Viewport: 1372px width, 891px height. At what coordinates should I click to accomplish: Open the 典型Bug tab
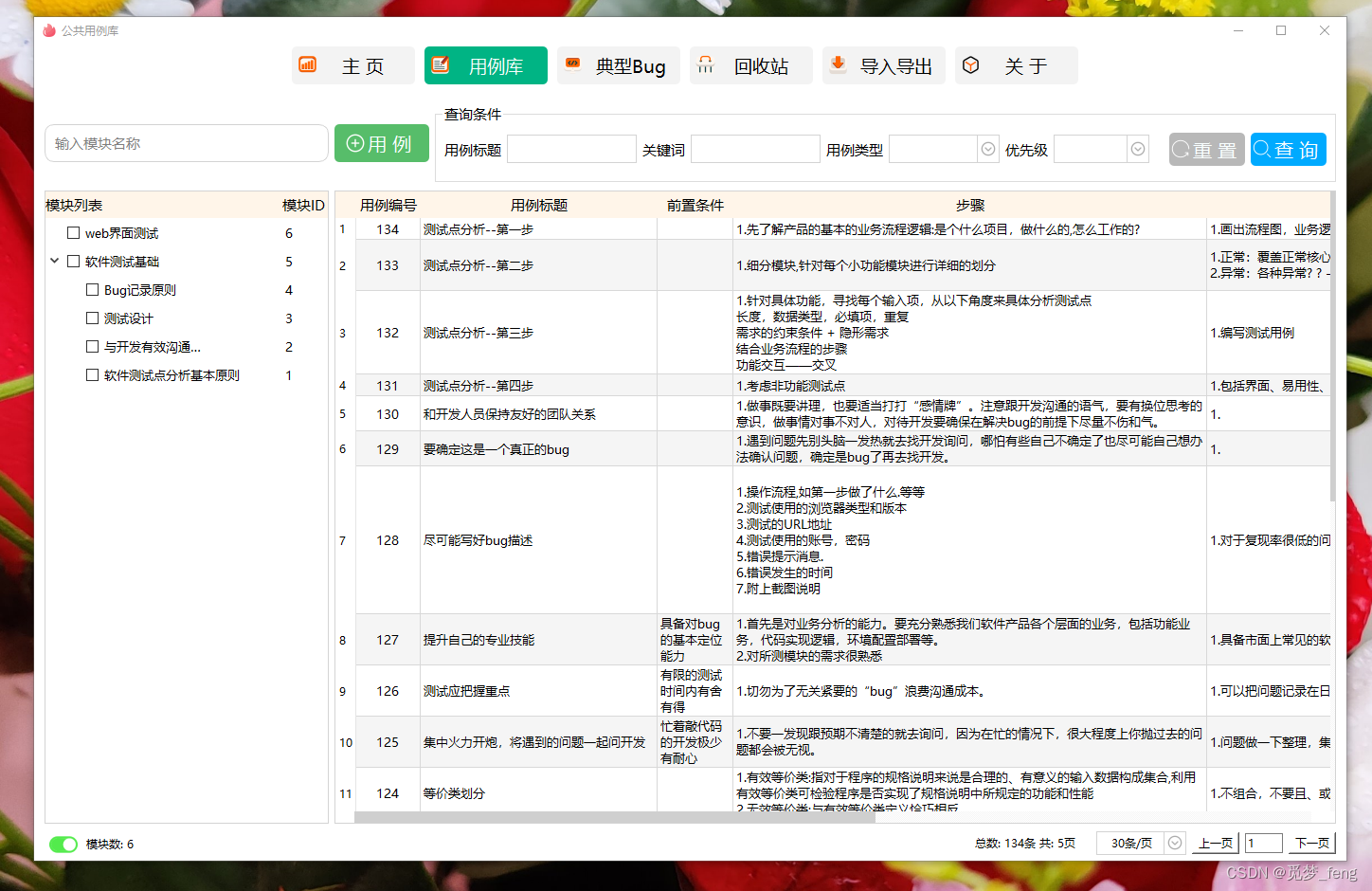click(619, 65)
